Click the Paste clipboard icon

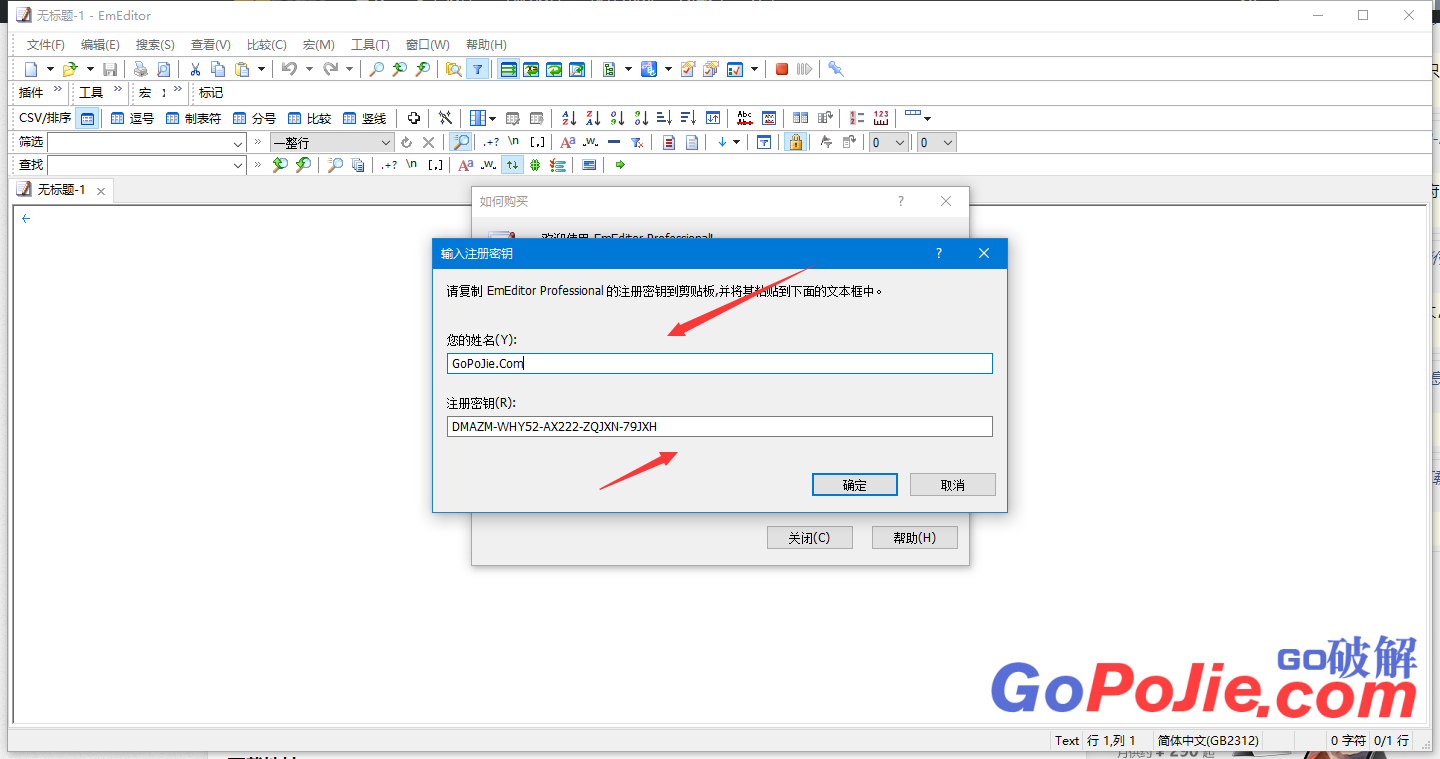pyautogui.click(x=242, y=69)
